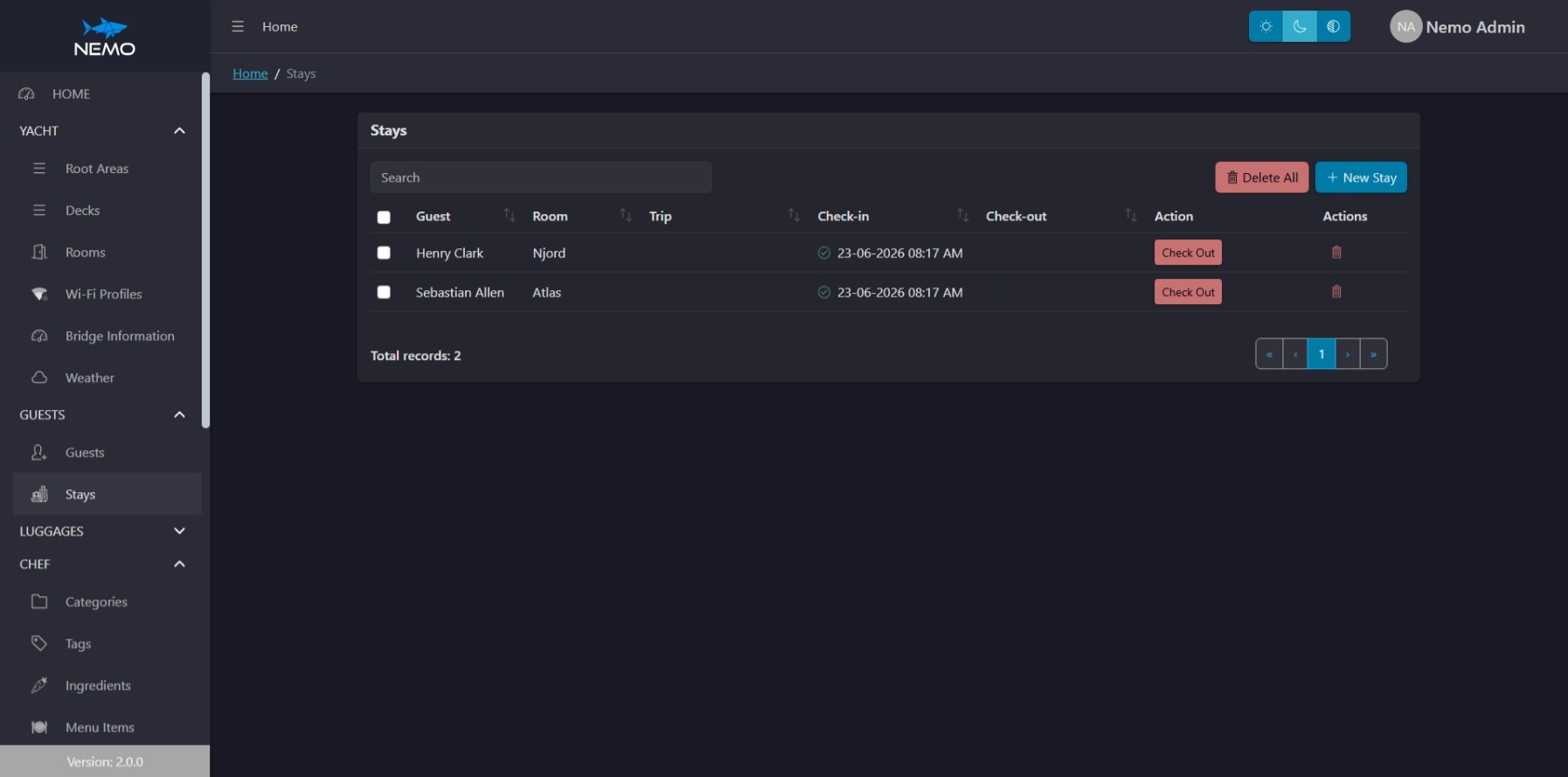Toggle the hamburger sidebar menu icon

[x=238, y=26]
